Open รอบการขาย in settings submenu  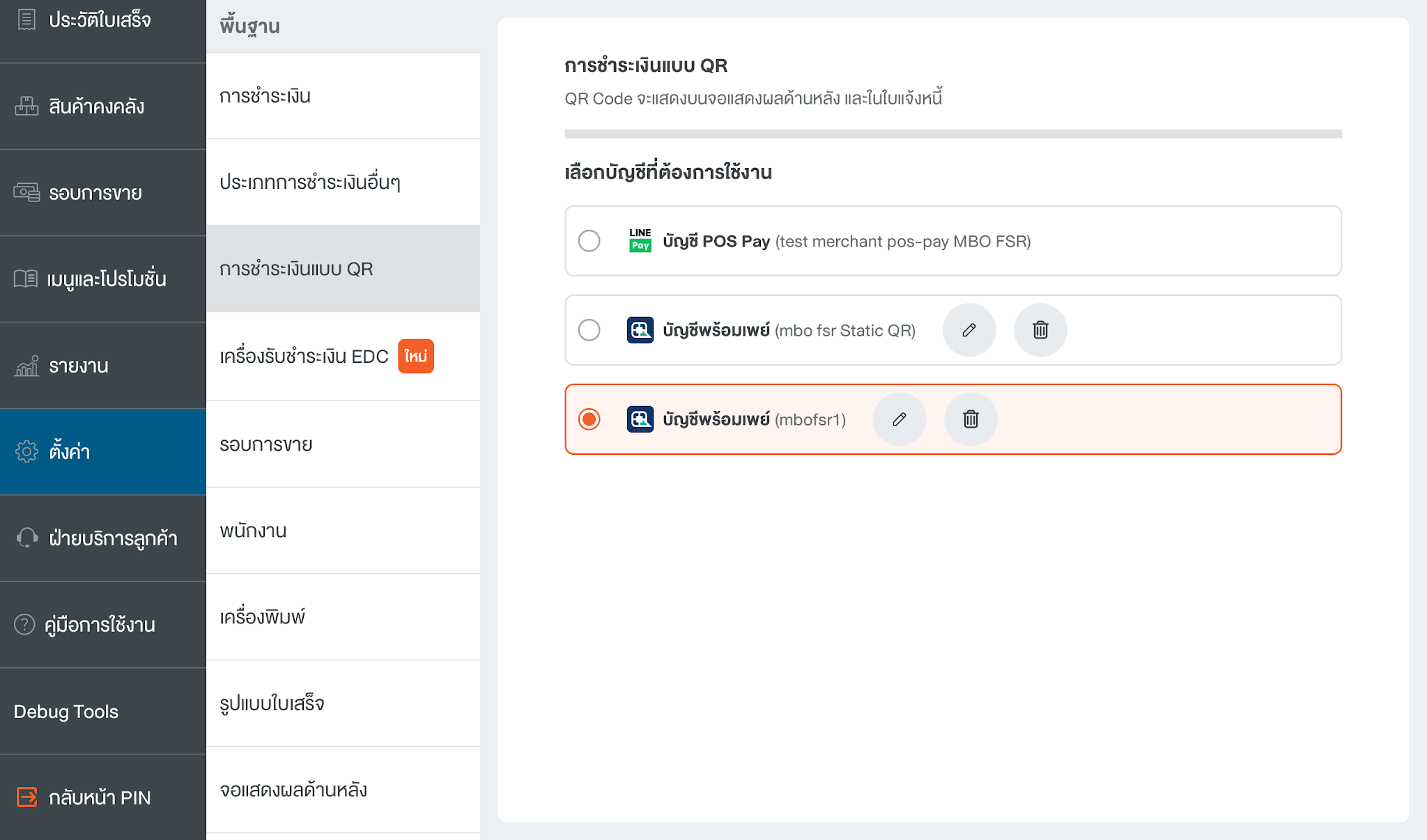(343, 444)
